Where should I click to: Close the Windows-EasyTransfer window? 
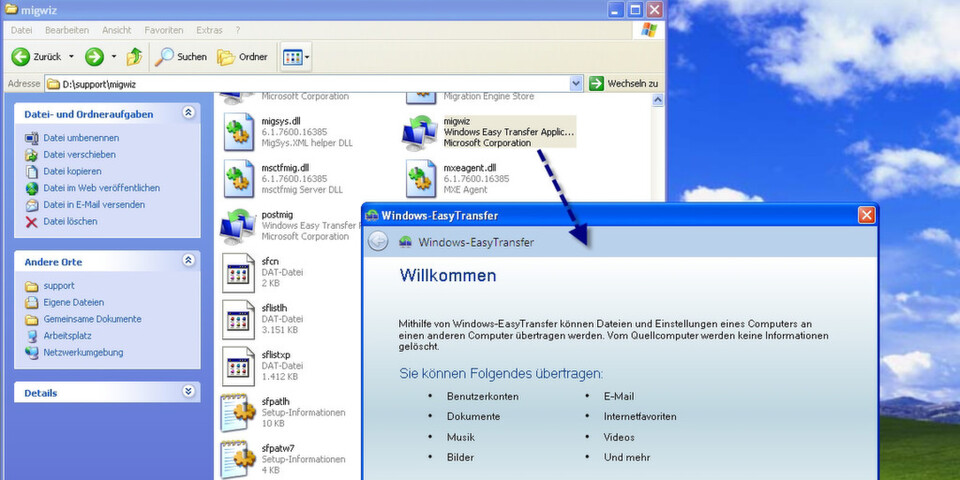866,215
